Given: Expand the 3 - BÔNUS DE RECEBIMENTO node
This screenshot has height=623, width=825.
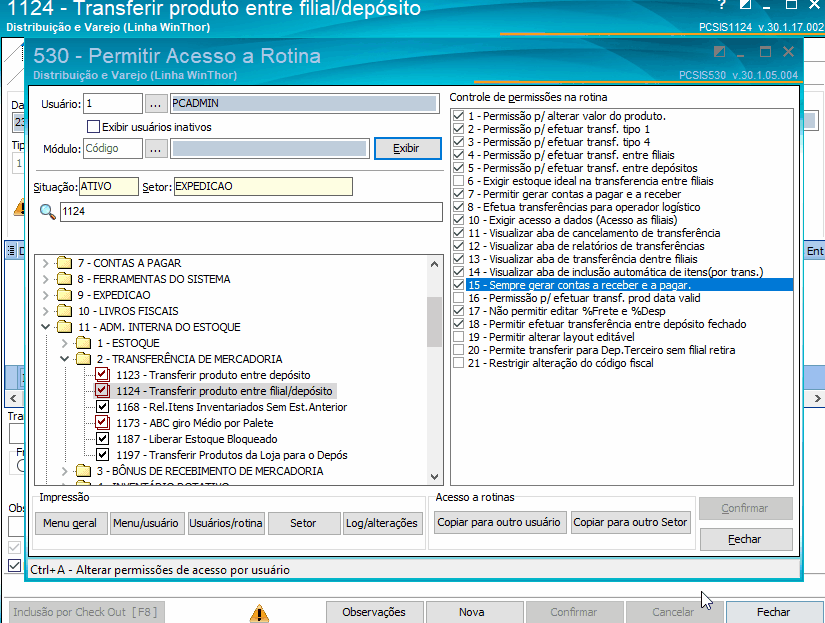Looking at the screenshot, I should tap(65, 470).
